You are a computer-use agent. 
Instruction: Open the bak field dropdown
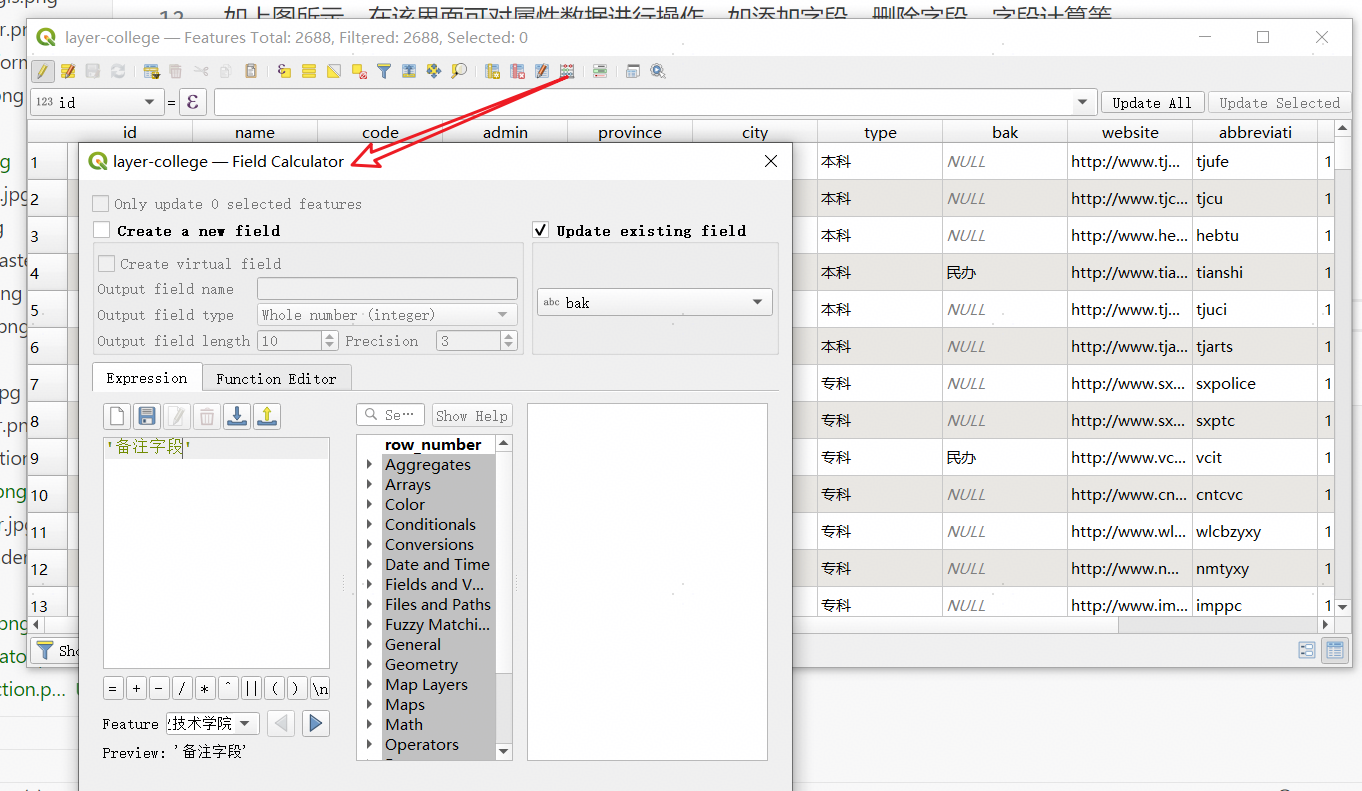coord(655,302)
